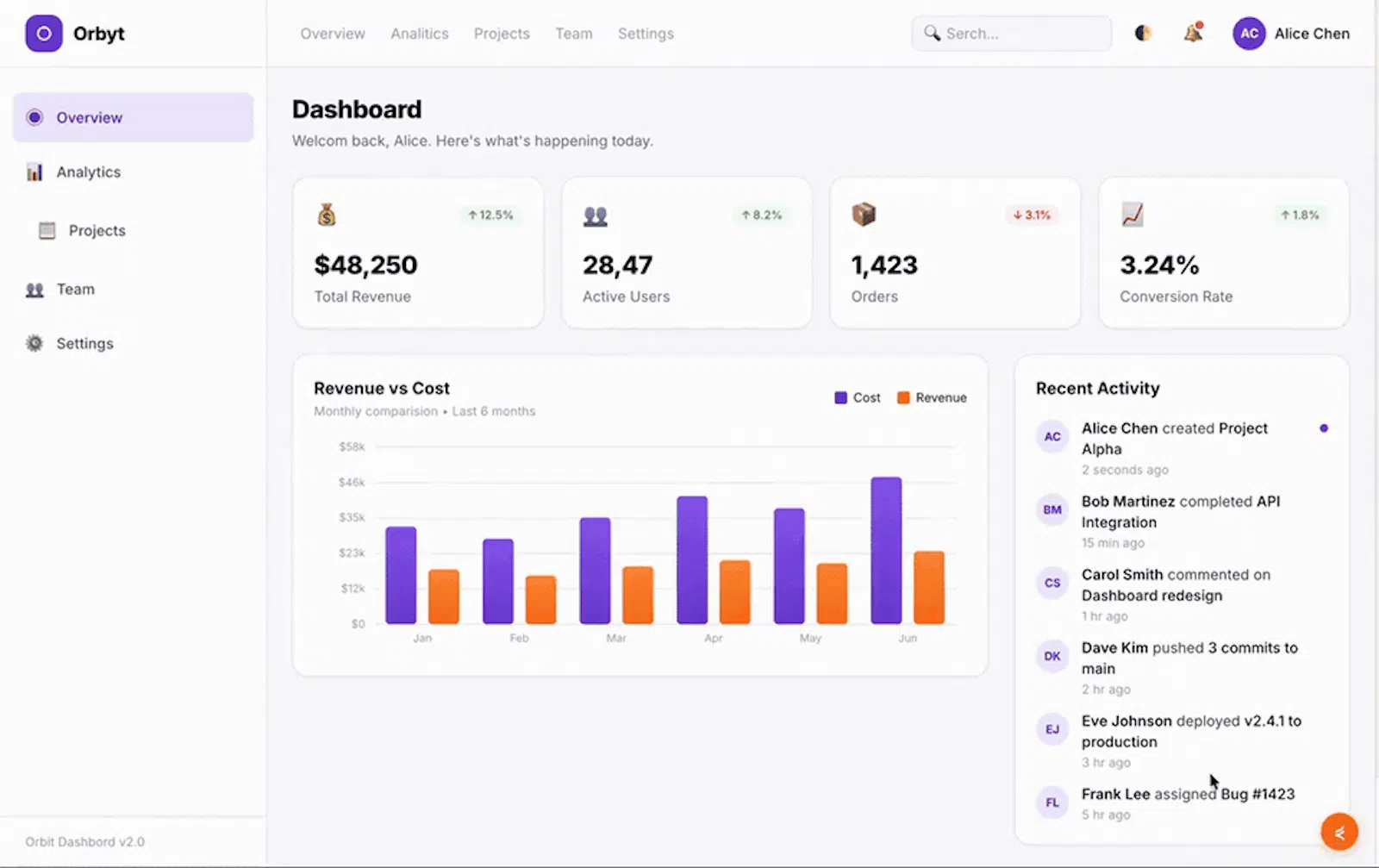The width and height of the screenshot is (1379, 868).
Task: Open the notifications bell
Action: tap(1193, 33)
